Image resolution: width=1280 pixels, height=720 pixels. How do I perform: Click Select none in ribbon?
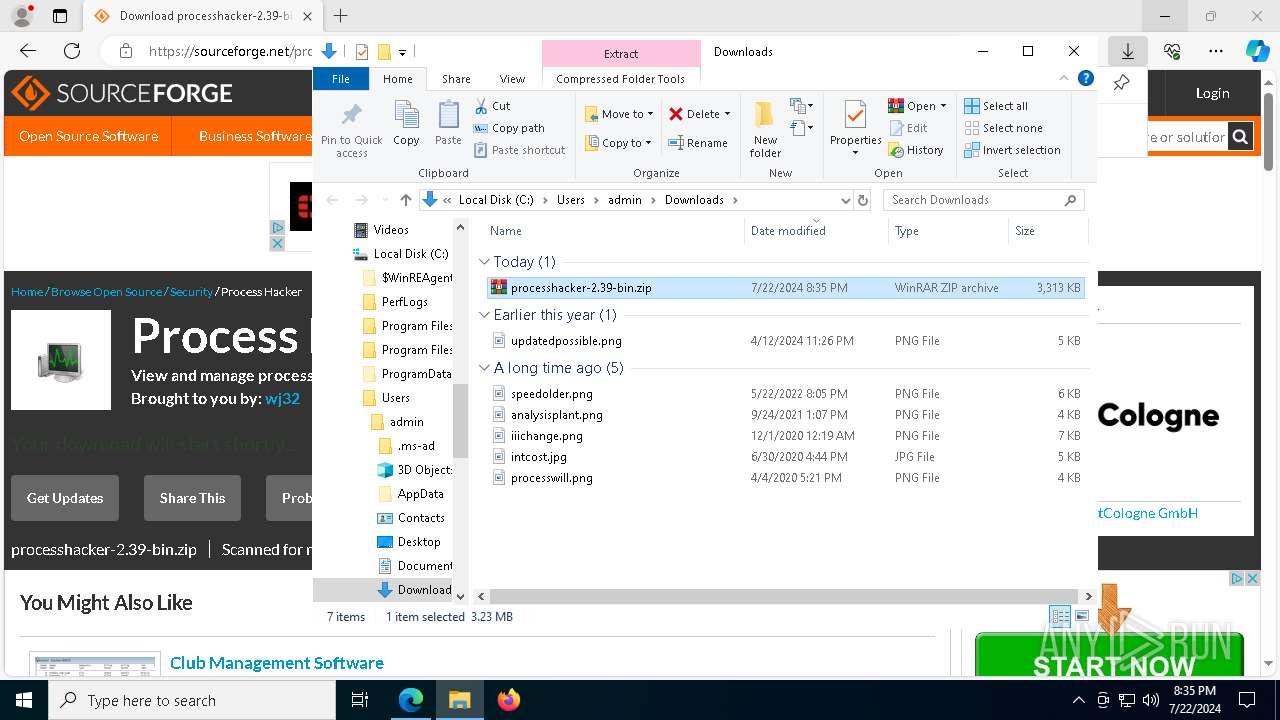click(x=1003, y=128)
